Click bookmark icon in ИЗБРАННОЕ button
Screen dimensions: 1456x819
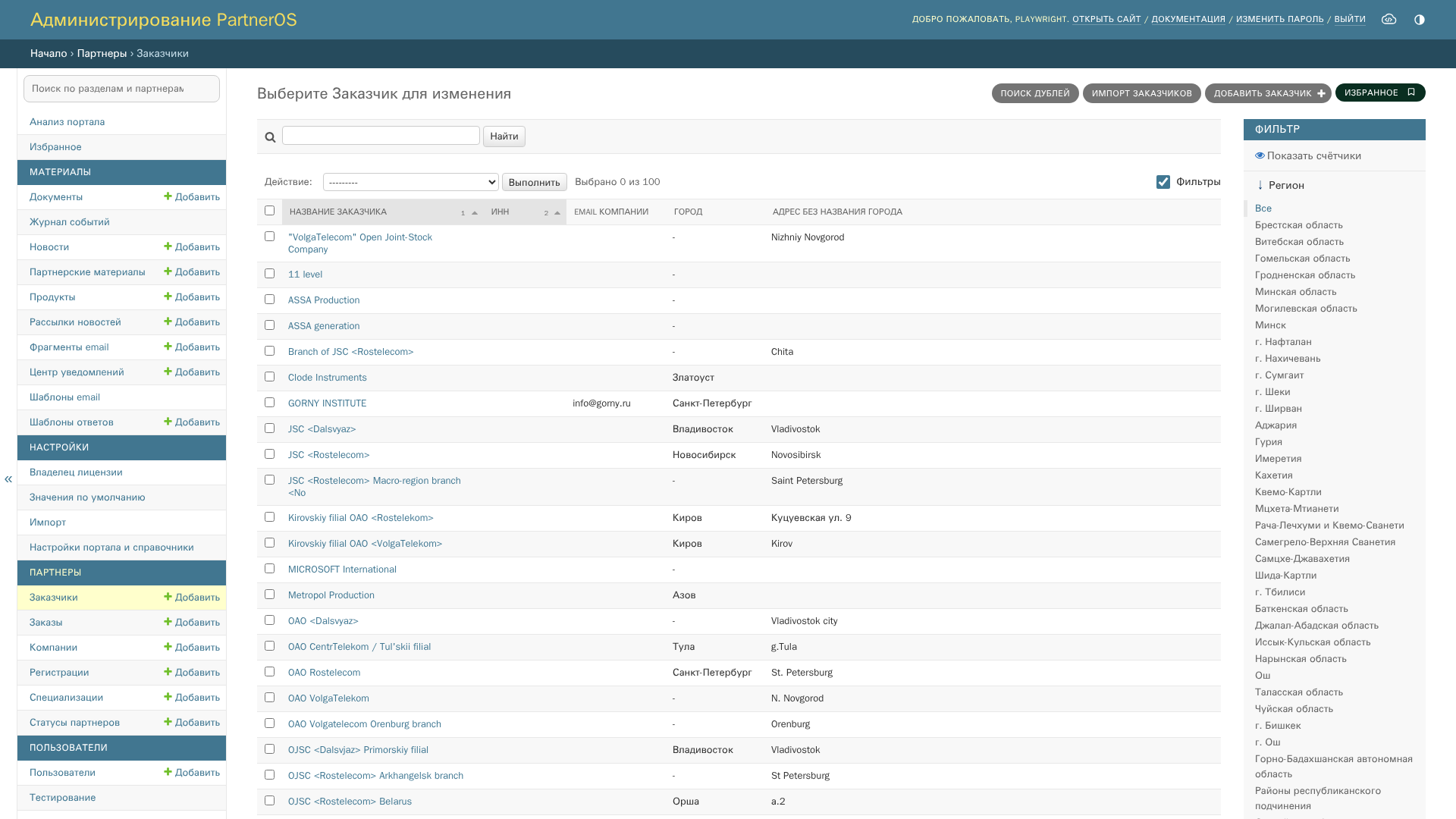[1411, 93]
